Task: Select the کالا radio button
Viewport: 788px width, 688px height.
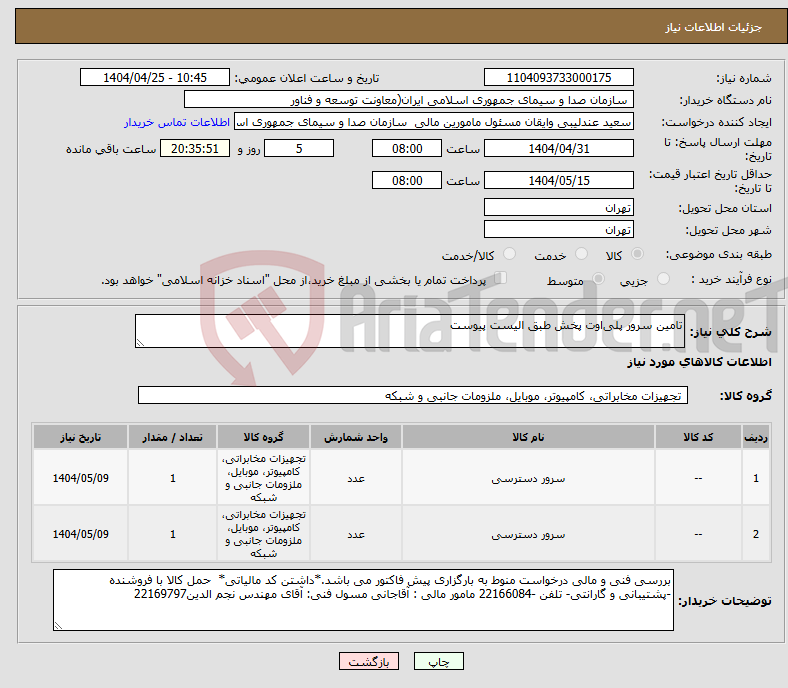Action: point(637,254)
